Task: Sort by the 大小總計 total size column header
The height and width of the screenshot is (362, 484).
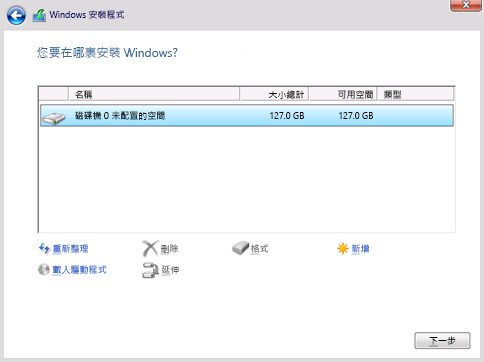Action: pyautogui.click(x=274, y=94)
